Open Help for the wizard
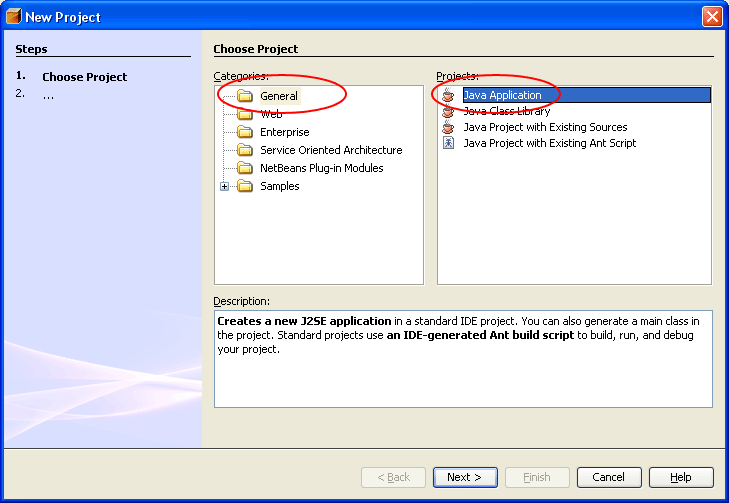 coord(681,477)
